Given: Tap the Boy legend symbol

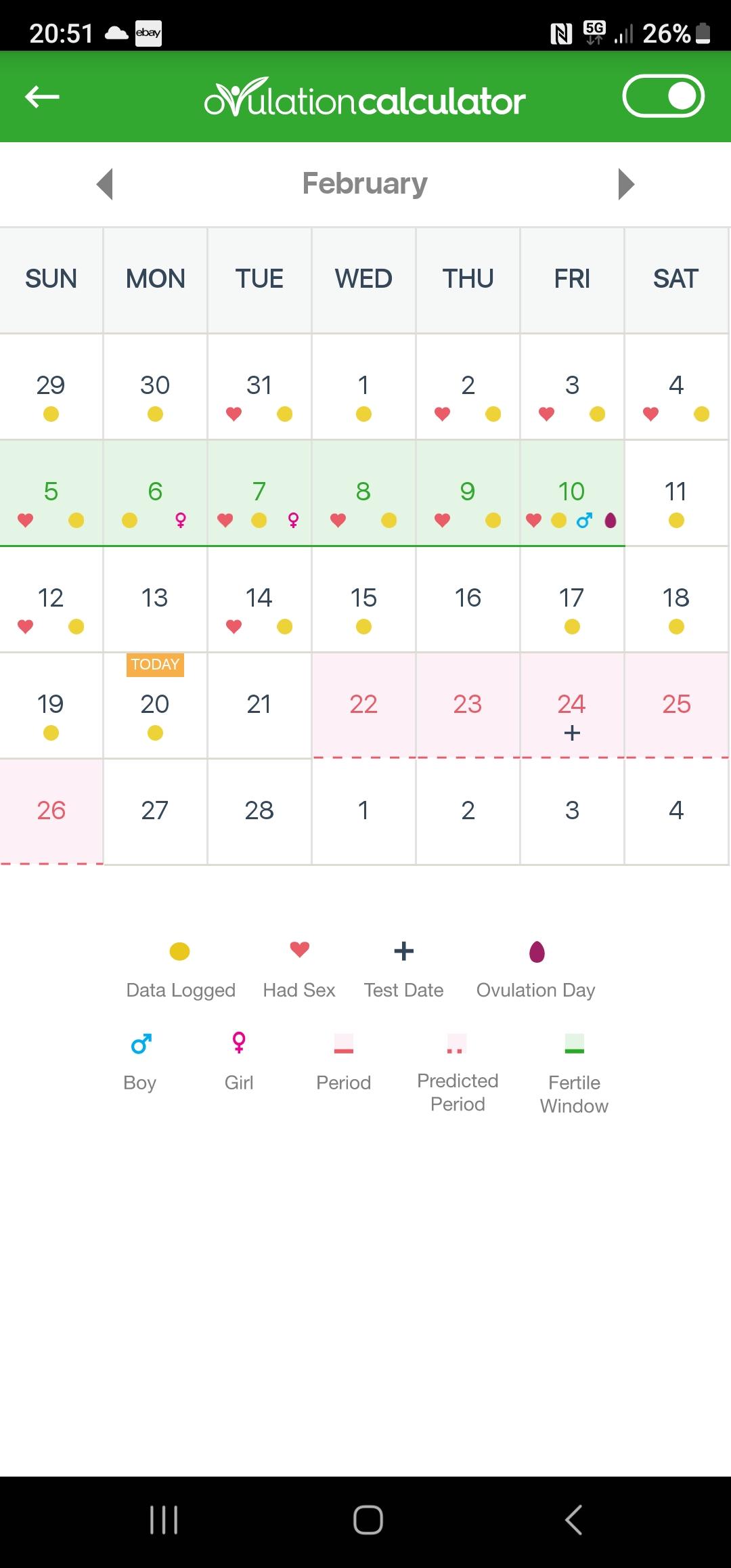Looking at the screenshot, I should click(x=141, y=1043).
